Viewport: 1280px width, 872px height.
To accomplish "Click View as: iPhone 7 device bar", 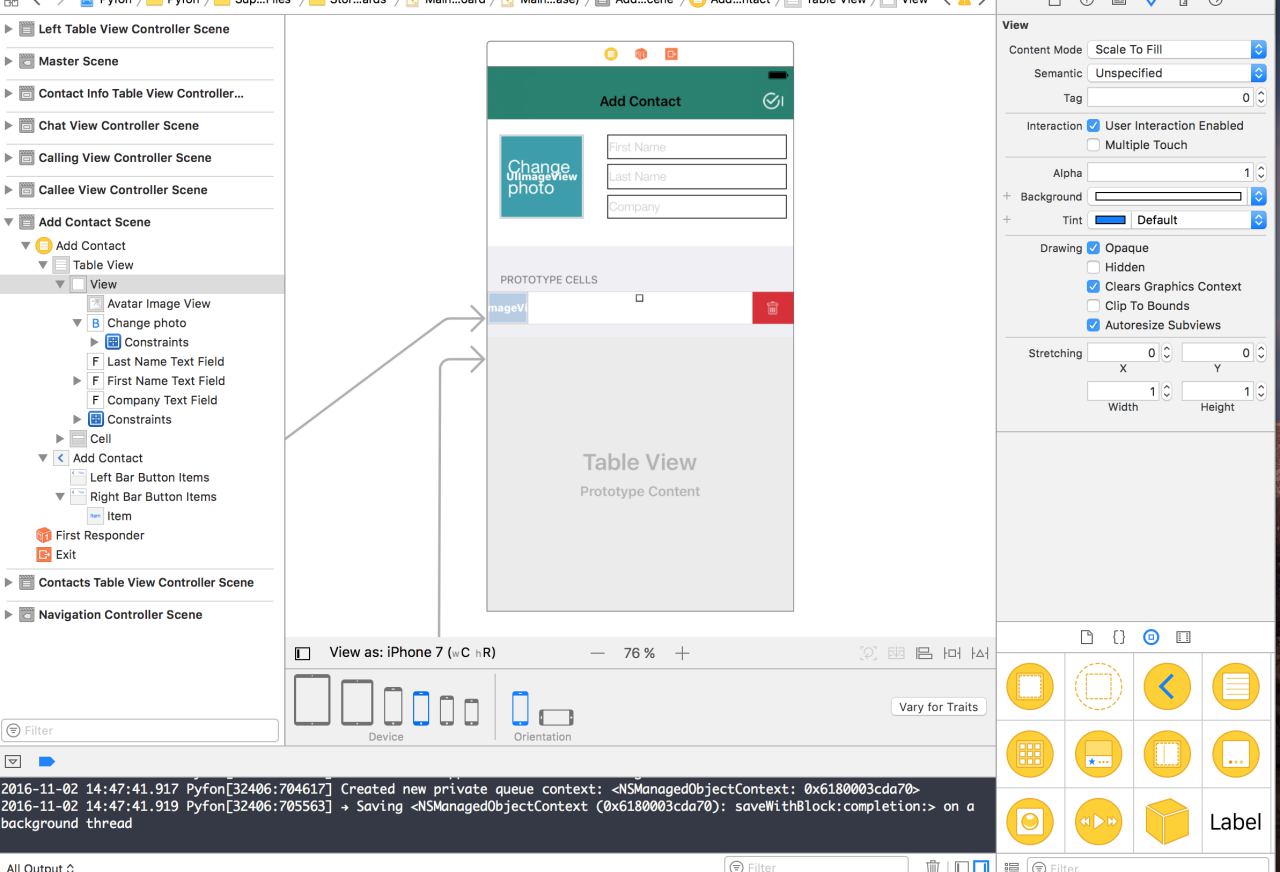I will (413, 653).
